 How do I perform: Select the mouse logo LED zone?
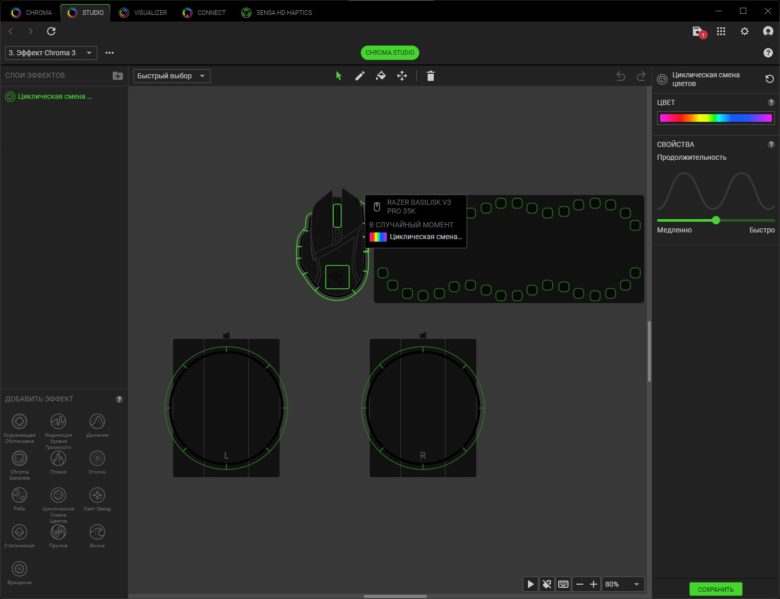[337, 277]
